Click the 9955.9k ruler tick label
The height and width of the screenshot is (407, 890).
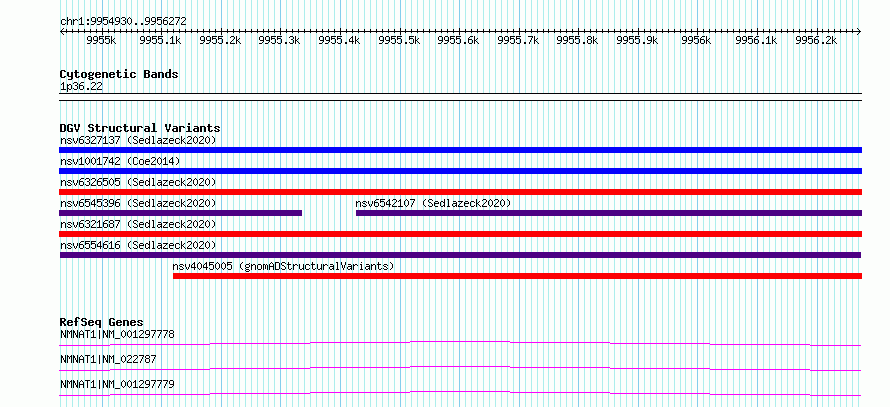click(x=637, y=40)
